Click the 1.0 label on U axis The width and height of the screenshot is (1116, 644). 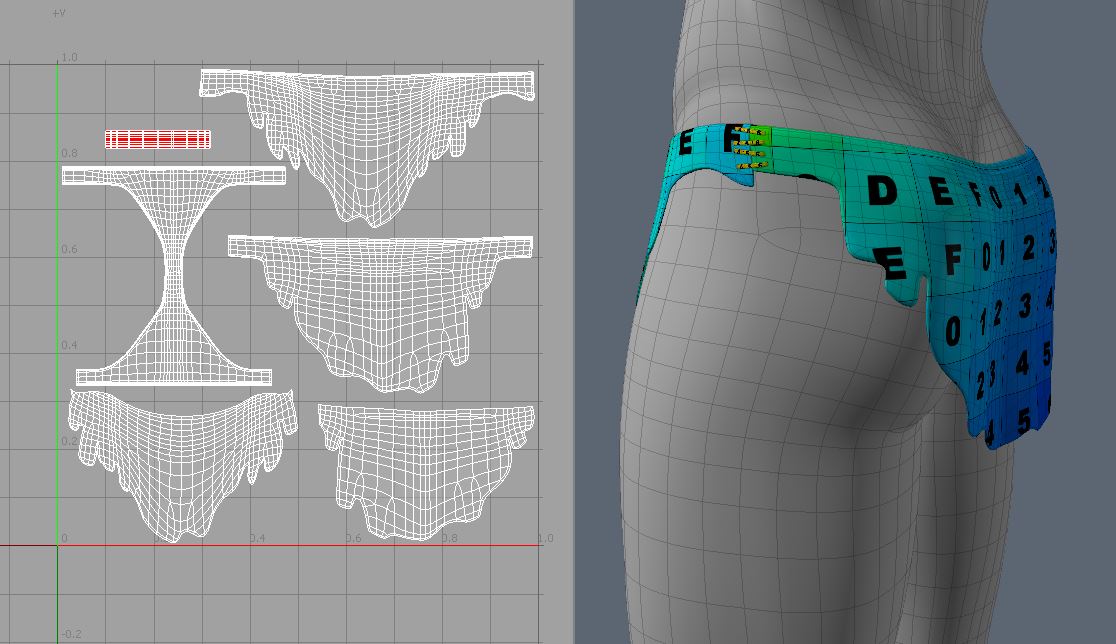tap(545, 538)
